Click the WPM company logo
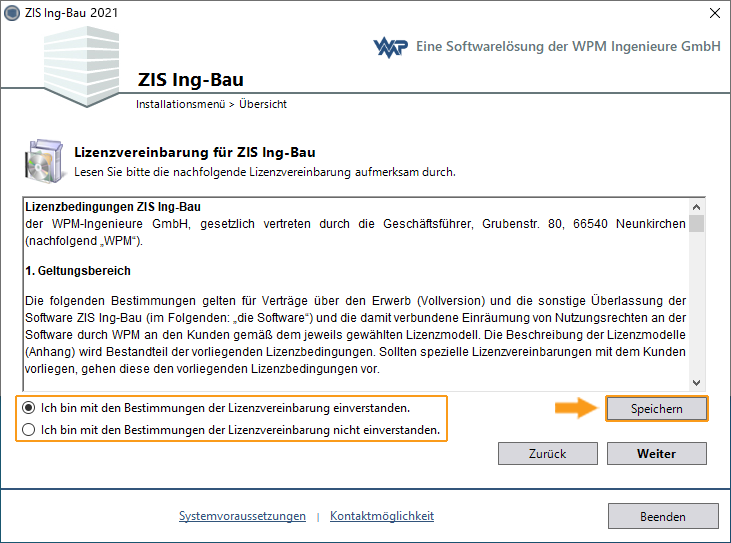The width and height of the screenshot is (731, 543). coord(393,48)
